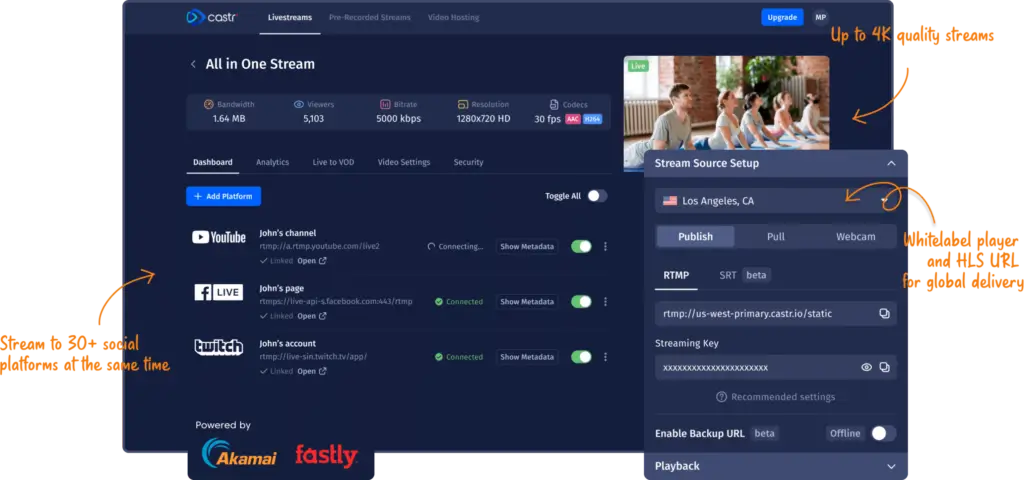Viewport: 1024px width, 480px height.
Task: Select the RTMP protocol tab
Action: (676, 275)
